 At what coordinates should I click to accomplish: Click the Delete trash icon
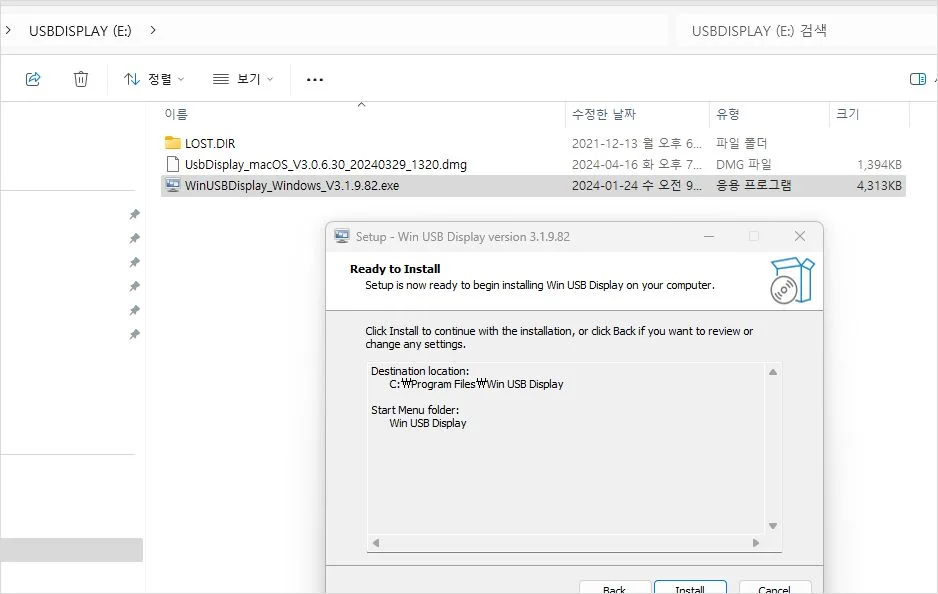click(80, 78)
